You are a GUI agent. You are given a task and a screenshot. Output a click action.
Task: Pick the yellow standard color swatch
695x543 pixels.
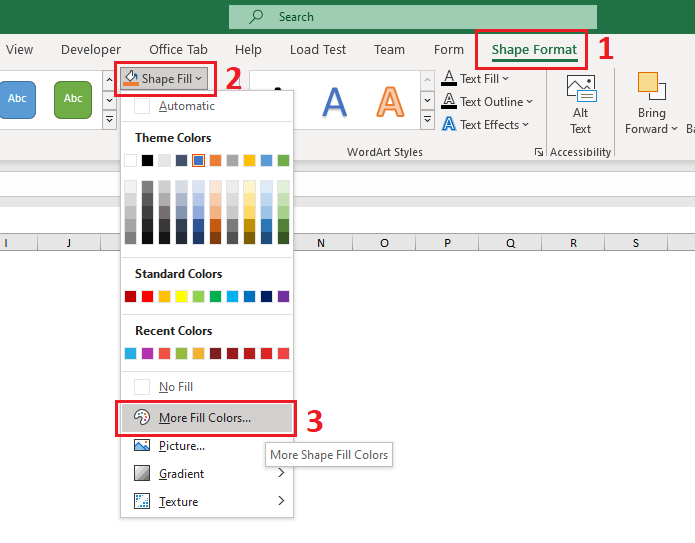point(181,296)
